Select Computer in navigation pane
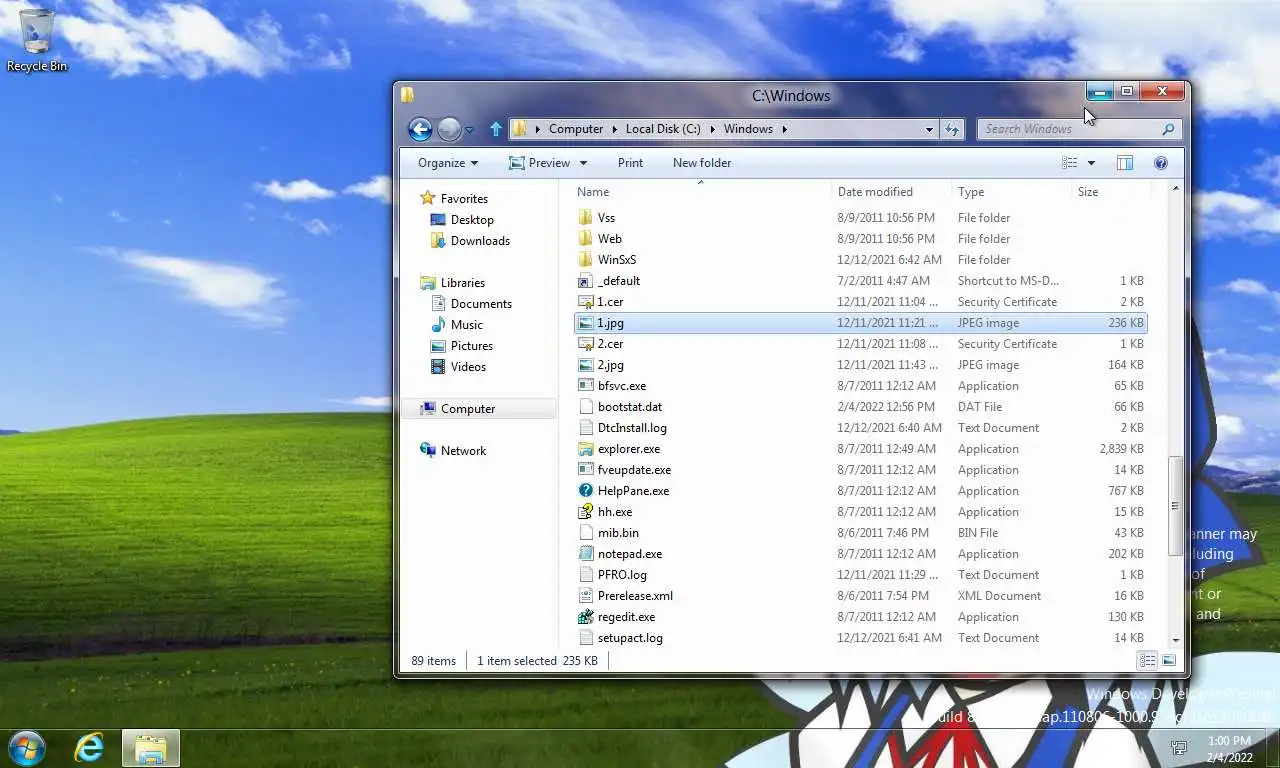This screenshot has width=1280, height=768. [x=468, y=409]
